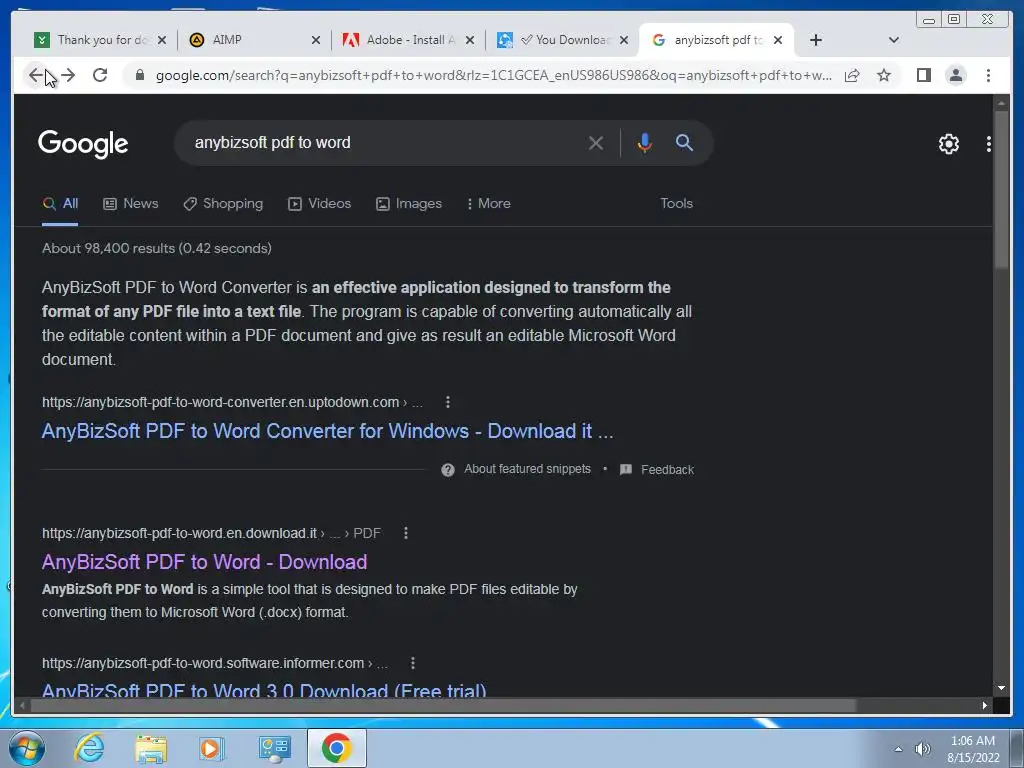Image resolution: width=1024 pixels, height=768 pixels.
Task: Click Chrome icon in taskbar
Action: coord(336,748)
